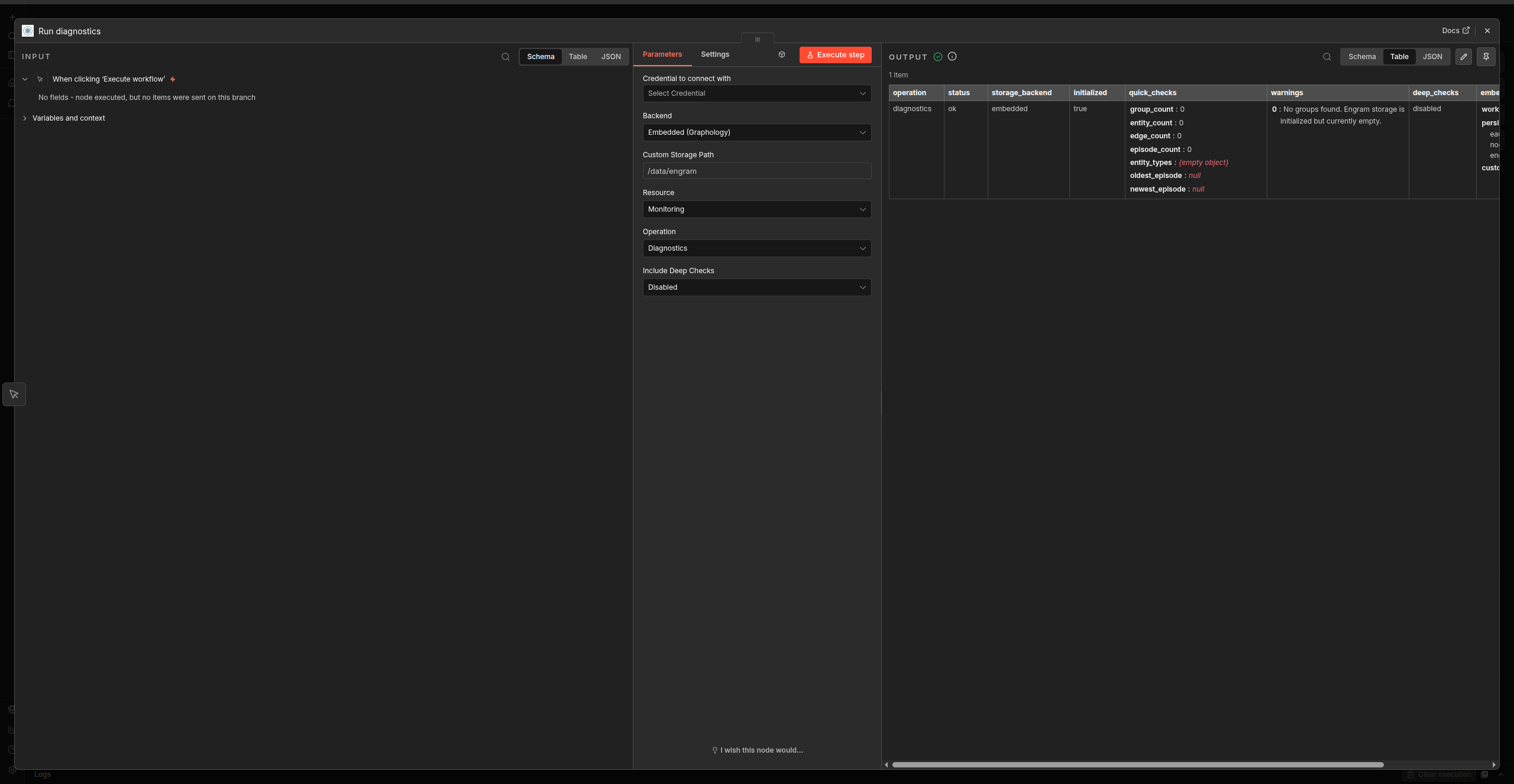Click the floating cursor button at left edge
Screen dimensions: 1514x784
click(x=14, y=394)
